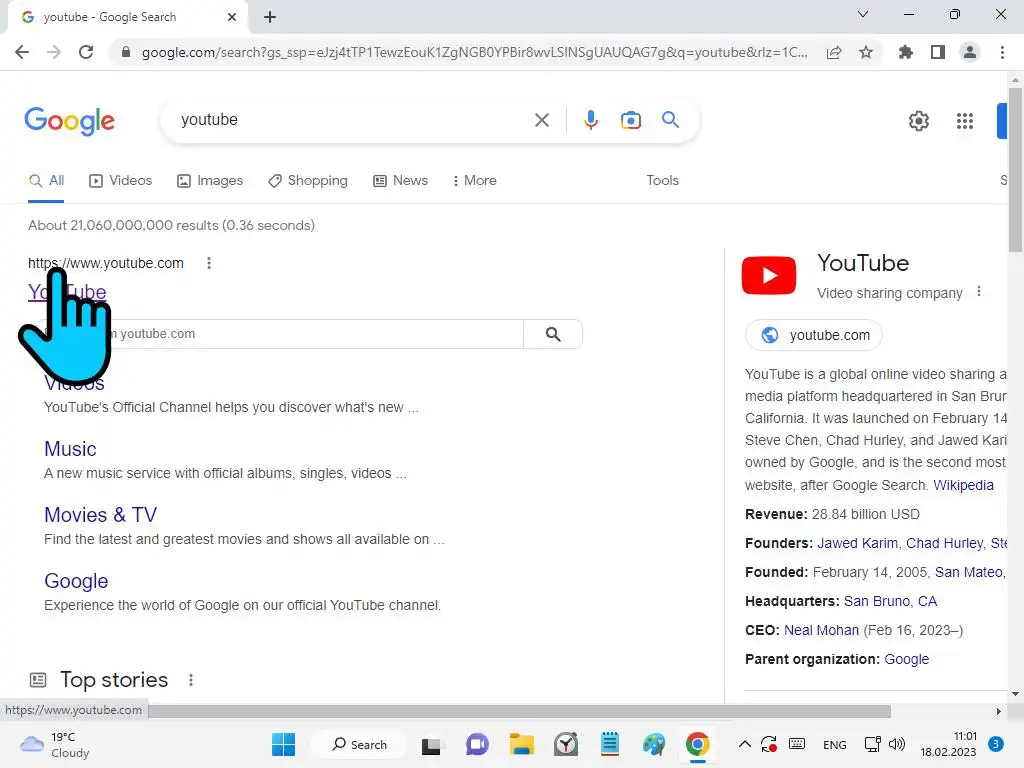This screenshot has height=768, width=1024.
Task: Click the Chrome taskbar icon
Action: coord(697,744)
